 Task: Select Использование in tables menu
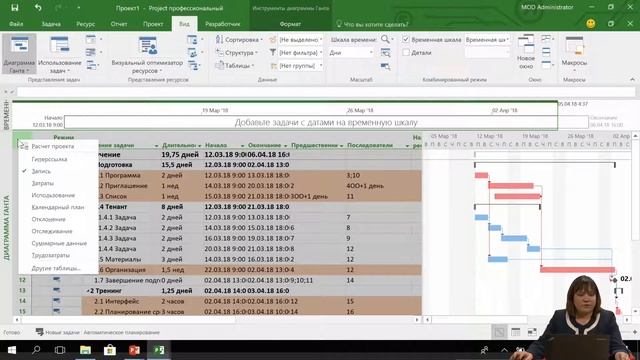point(53,195)
